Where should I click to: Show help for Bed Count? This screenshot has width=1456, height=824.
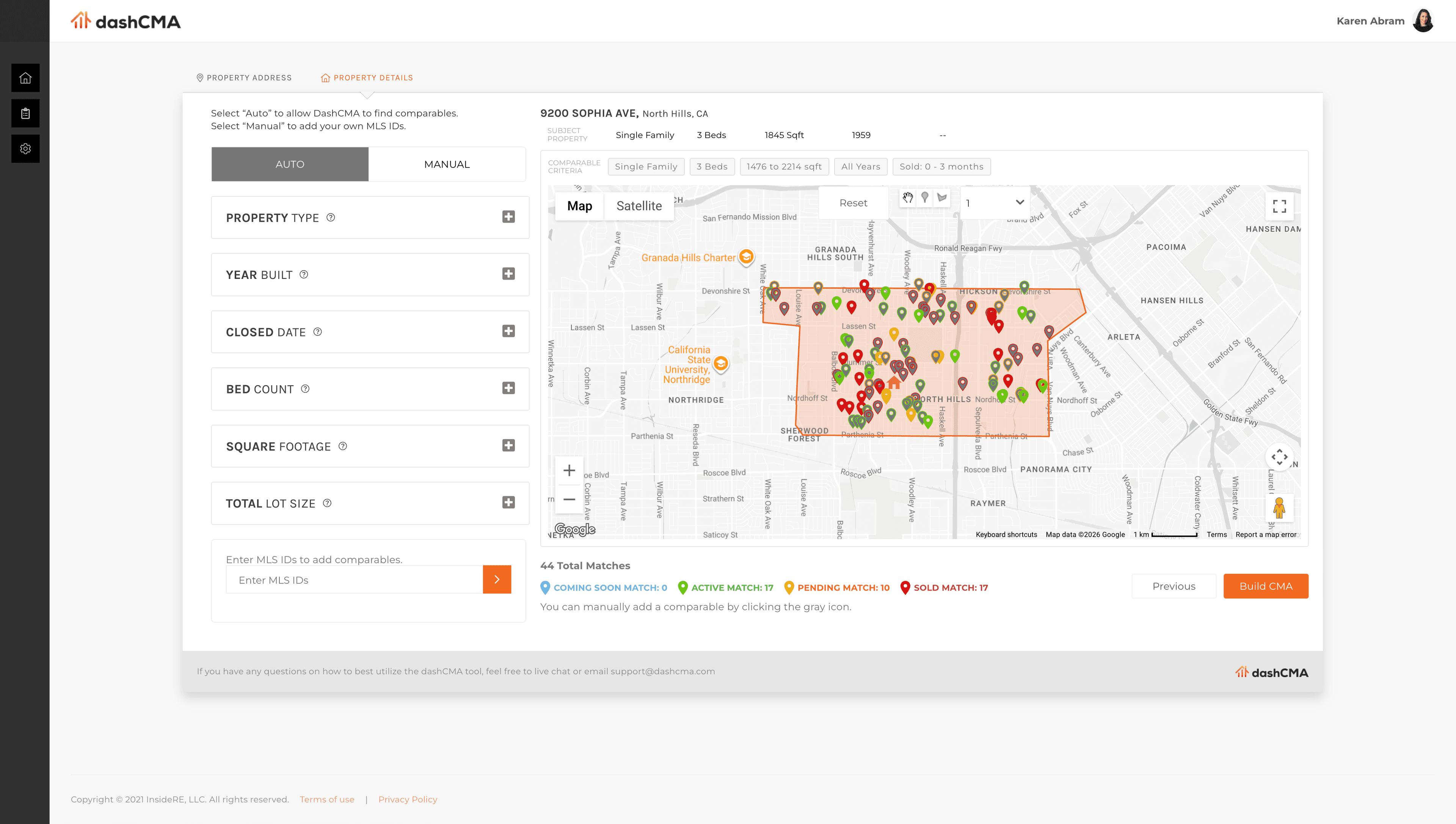(x=305, y=389)
